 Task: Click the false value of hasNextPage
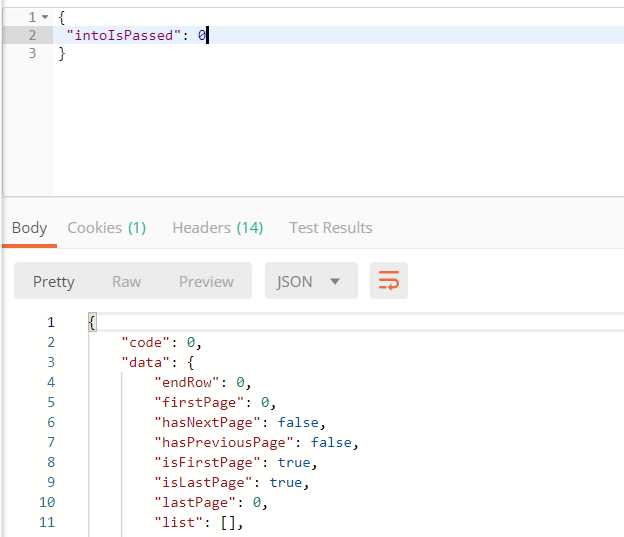click(x=298, y=422)
